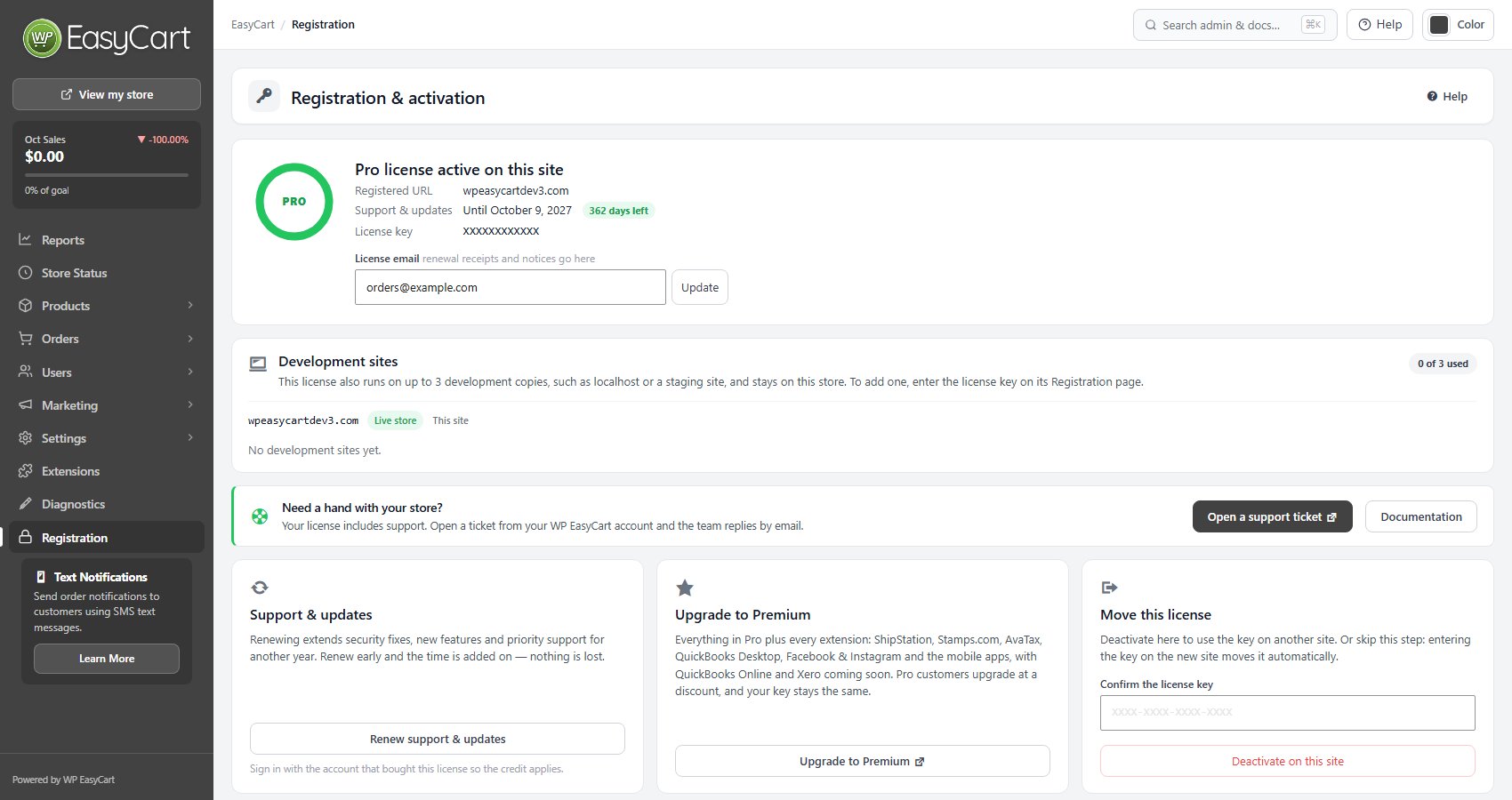Open the Diagnostics menu item

pyautogui.click(x=107, y=504)
